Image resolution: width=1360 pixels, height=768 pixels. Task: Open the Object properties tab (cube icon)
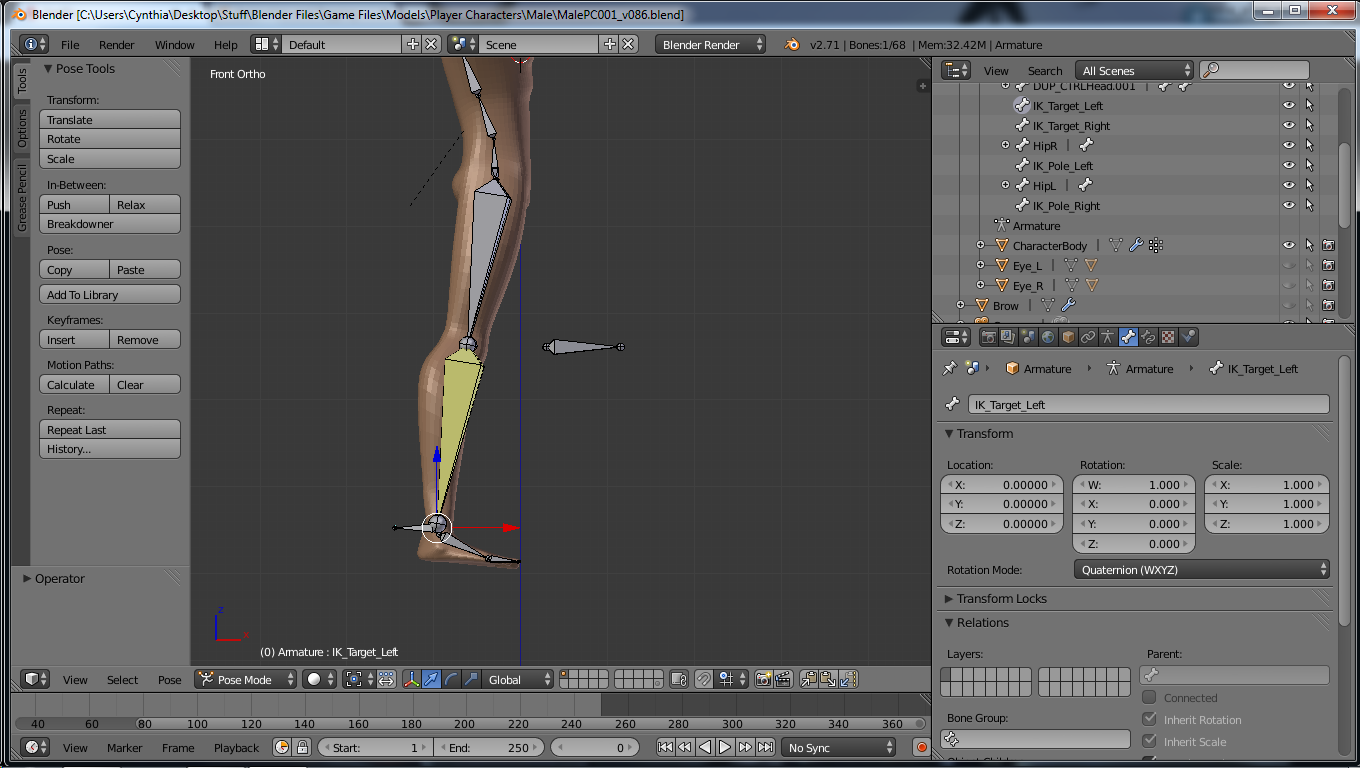(x=1068, y=337)
